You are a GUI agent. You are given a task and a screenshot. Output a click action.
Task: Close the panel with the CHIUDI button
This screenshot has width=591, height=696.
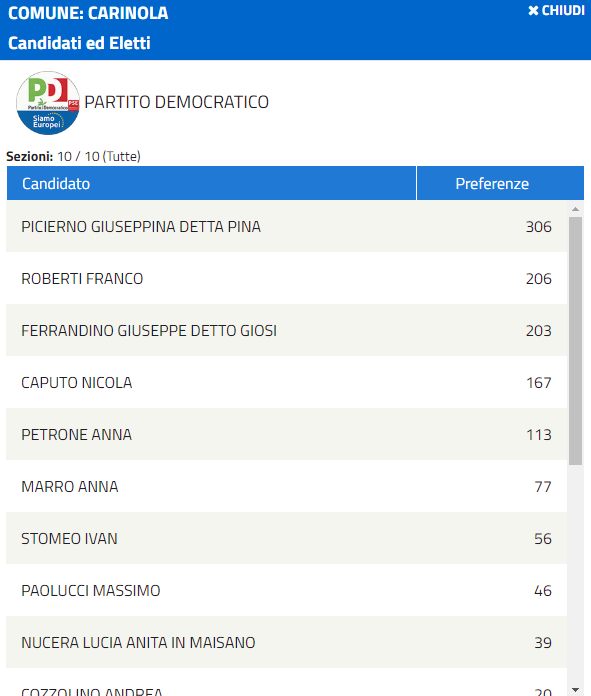(556, 10)
